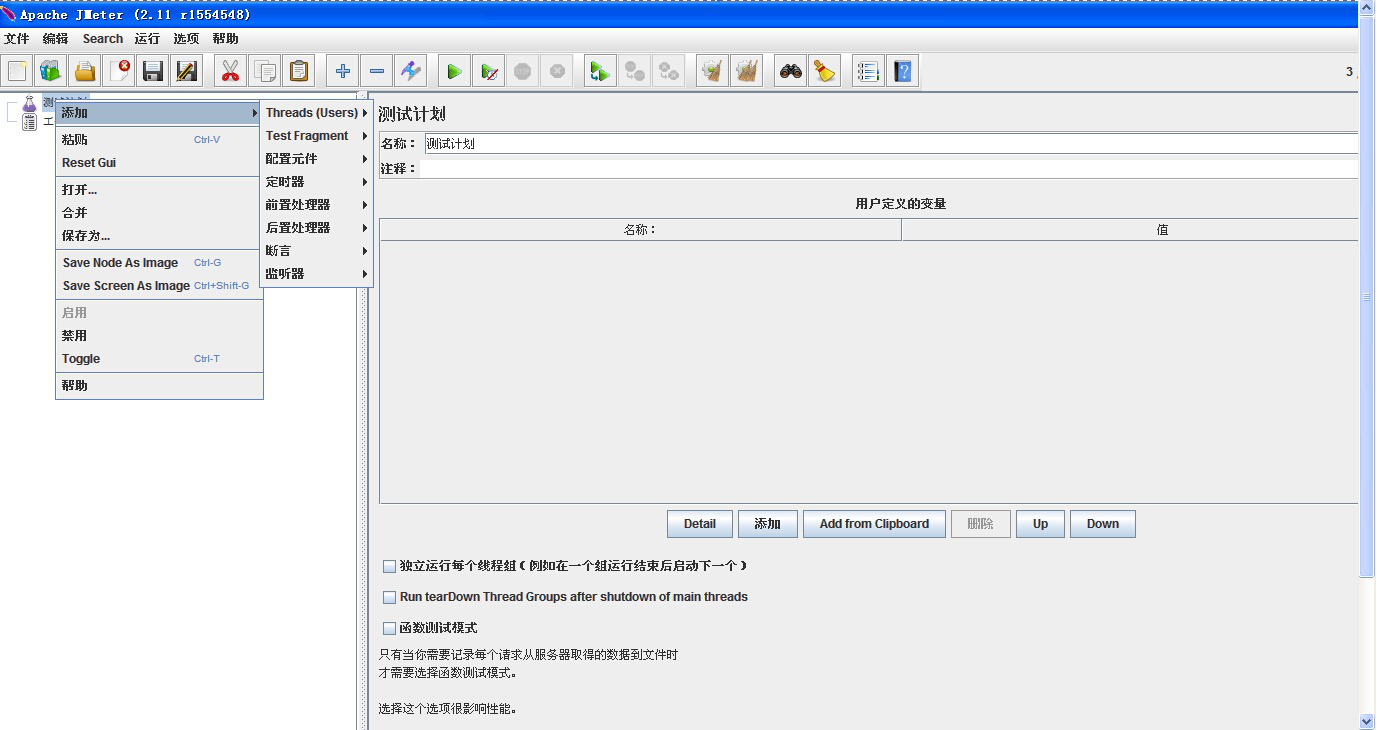Viewport: 1377px width, 730px height.
Task: Click the Paste clipboard toolbar icon
Action: point(298,71)
